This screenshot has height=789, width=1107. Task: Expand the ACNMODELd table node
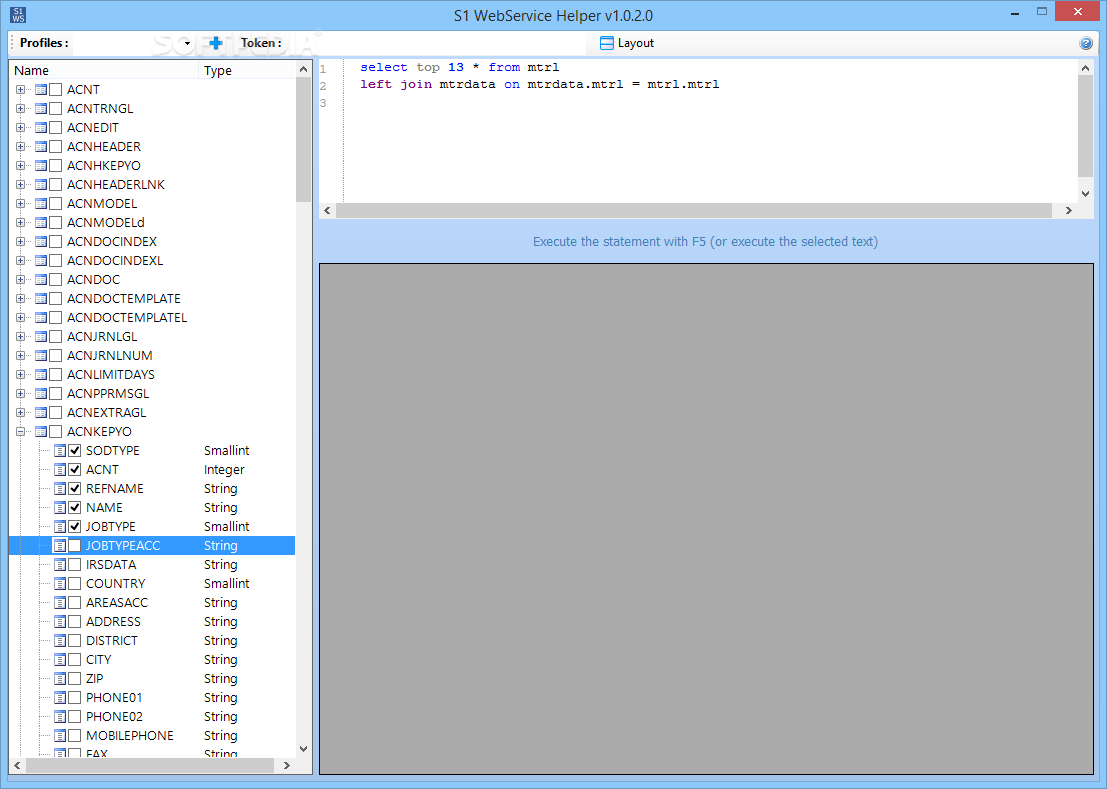pyautogui.click(x=20, y=222)
